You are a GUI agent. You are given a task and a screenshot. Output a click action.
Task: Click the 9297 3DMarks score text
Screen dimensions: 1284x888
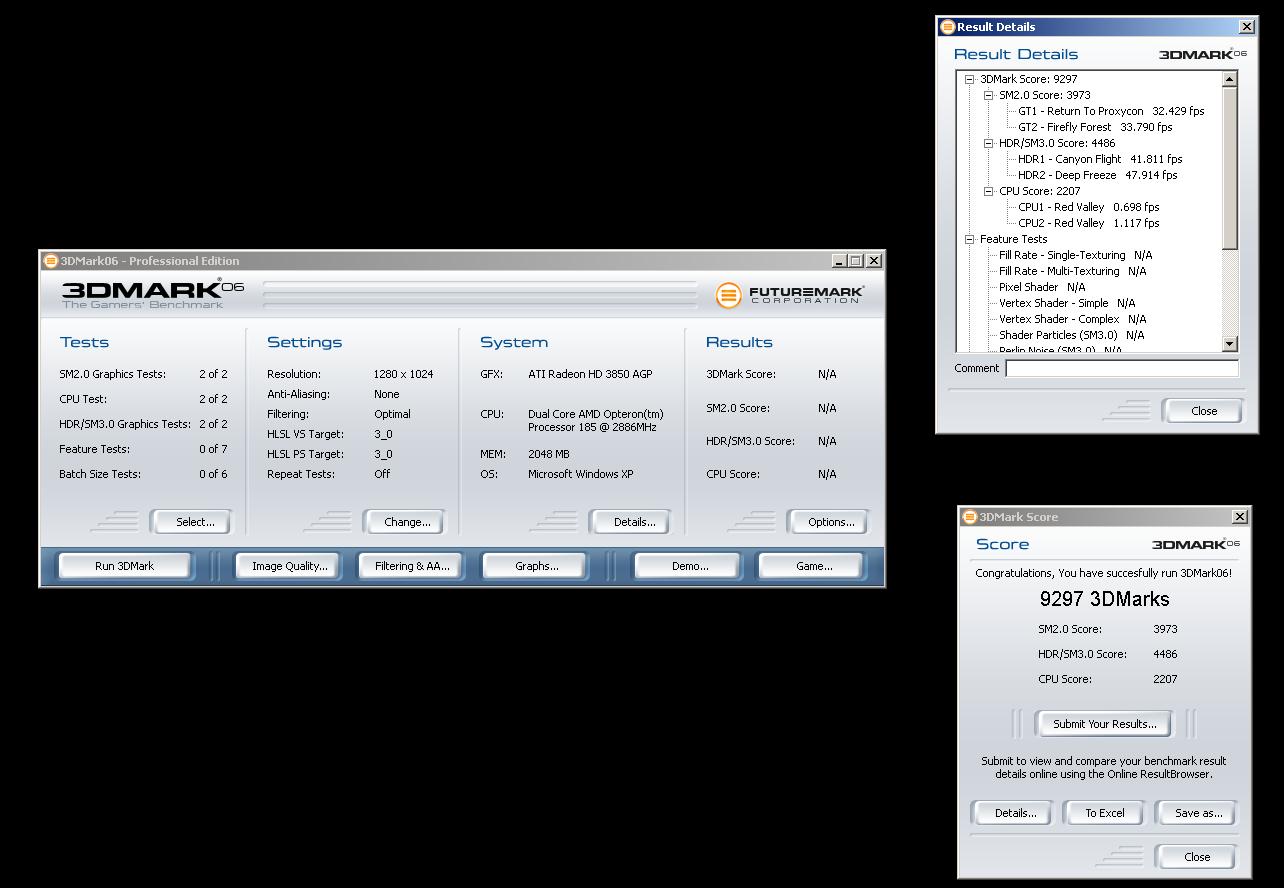coord(1104,599)
